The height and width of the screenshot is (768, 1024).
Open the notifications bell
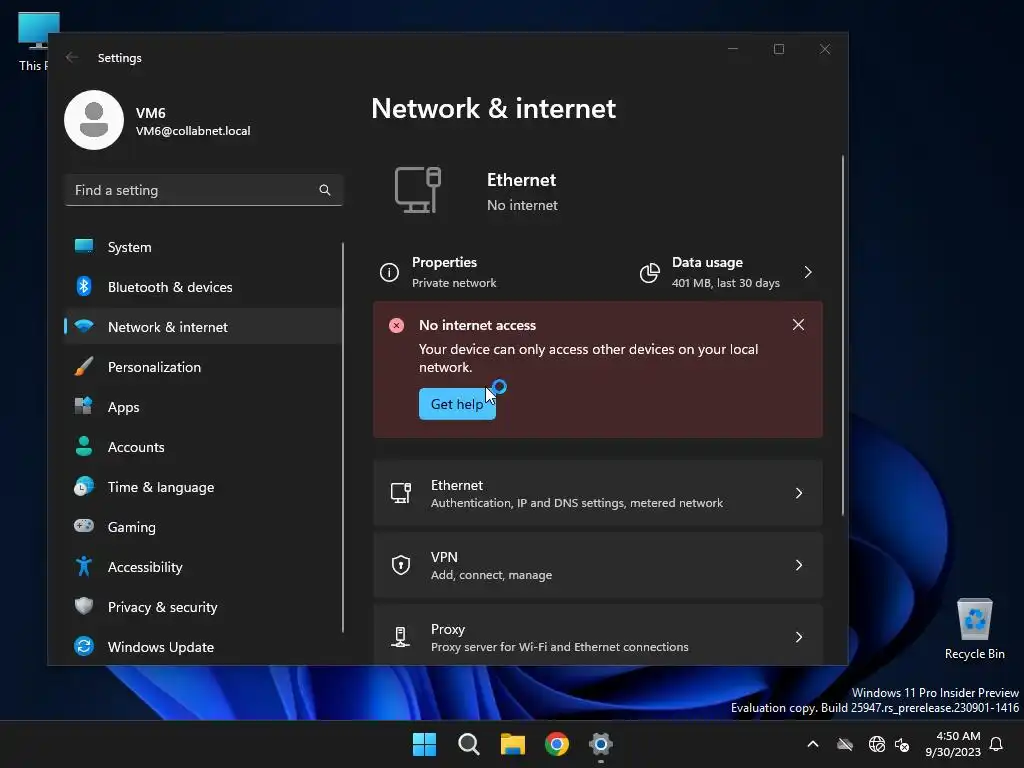996,744
